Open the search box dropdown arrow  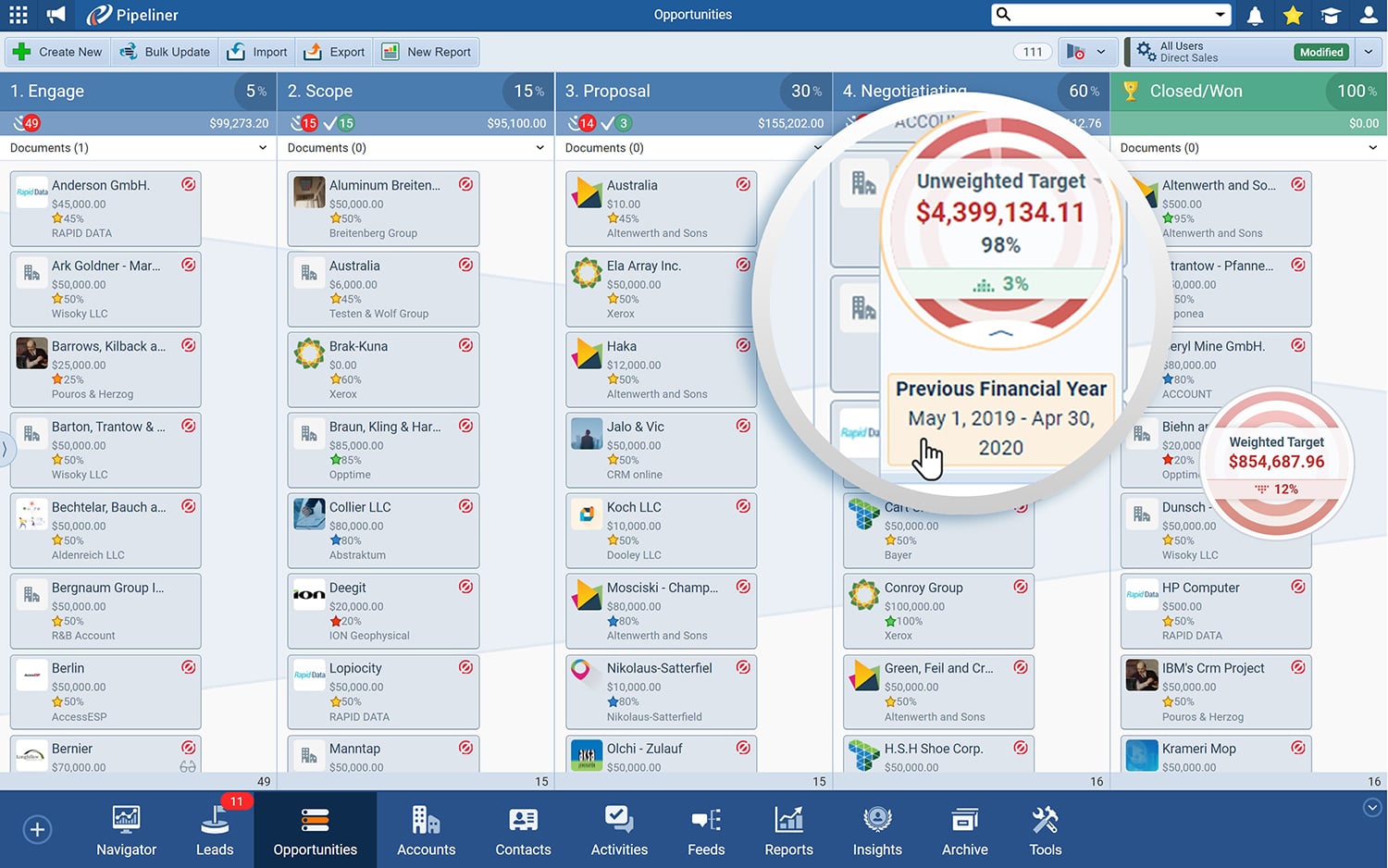click(x=1220, y=15)
